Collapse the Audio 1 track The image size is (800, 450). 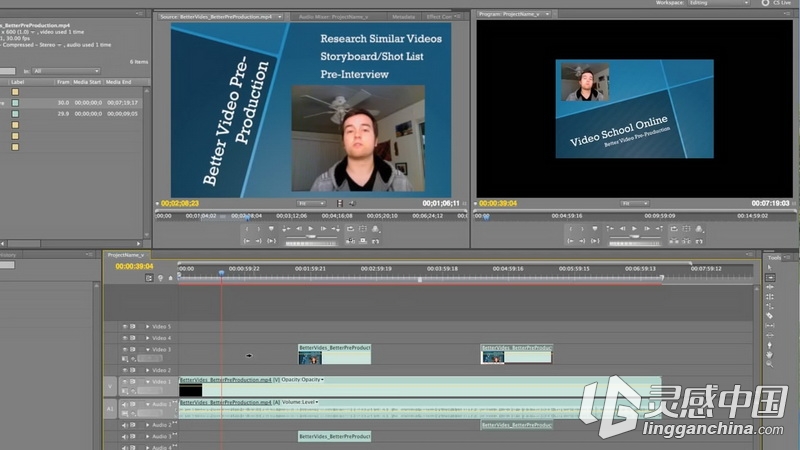click(x=147, y=404)
